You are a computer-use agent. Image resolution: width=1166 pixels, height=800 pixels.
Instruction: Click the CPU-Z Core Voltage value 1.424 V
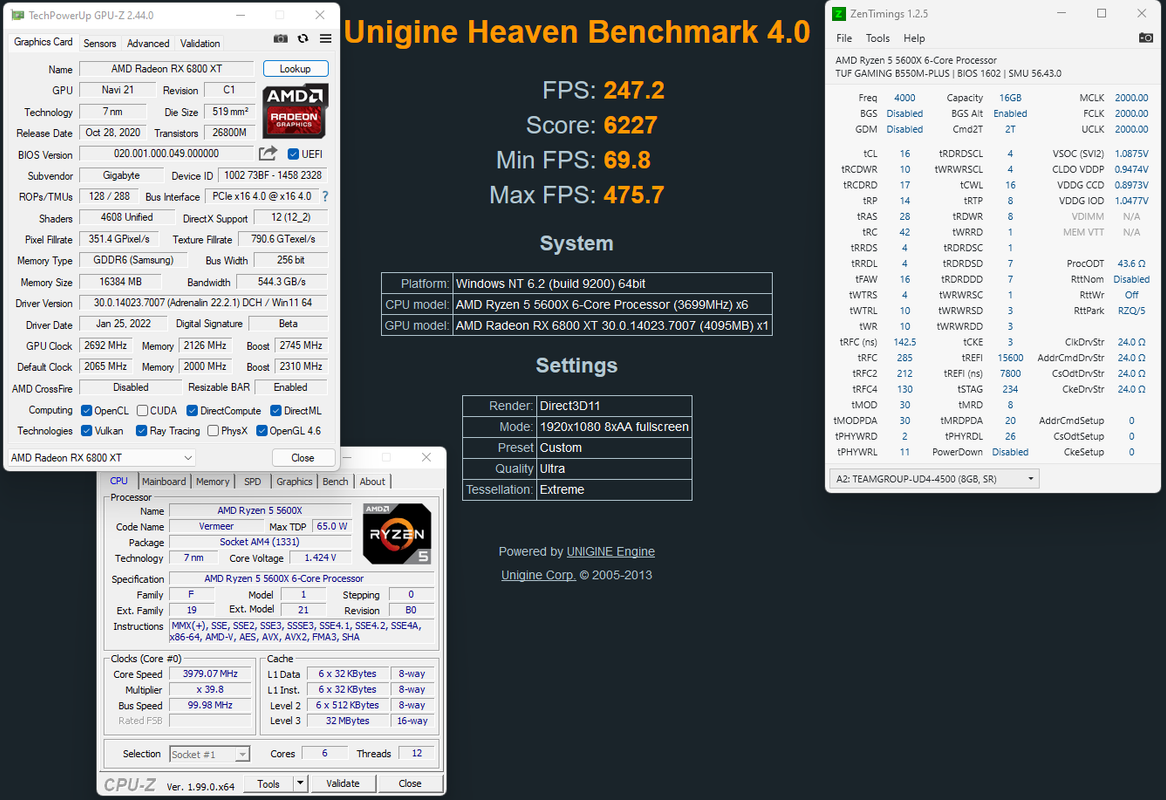pyautogui.click(x=320, y=558)
